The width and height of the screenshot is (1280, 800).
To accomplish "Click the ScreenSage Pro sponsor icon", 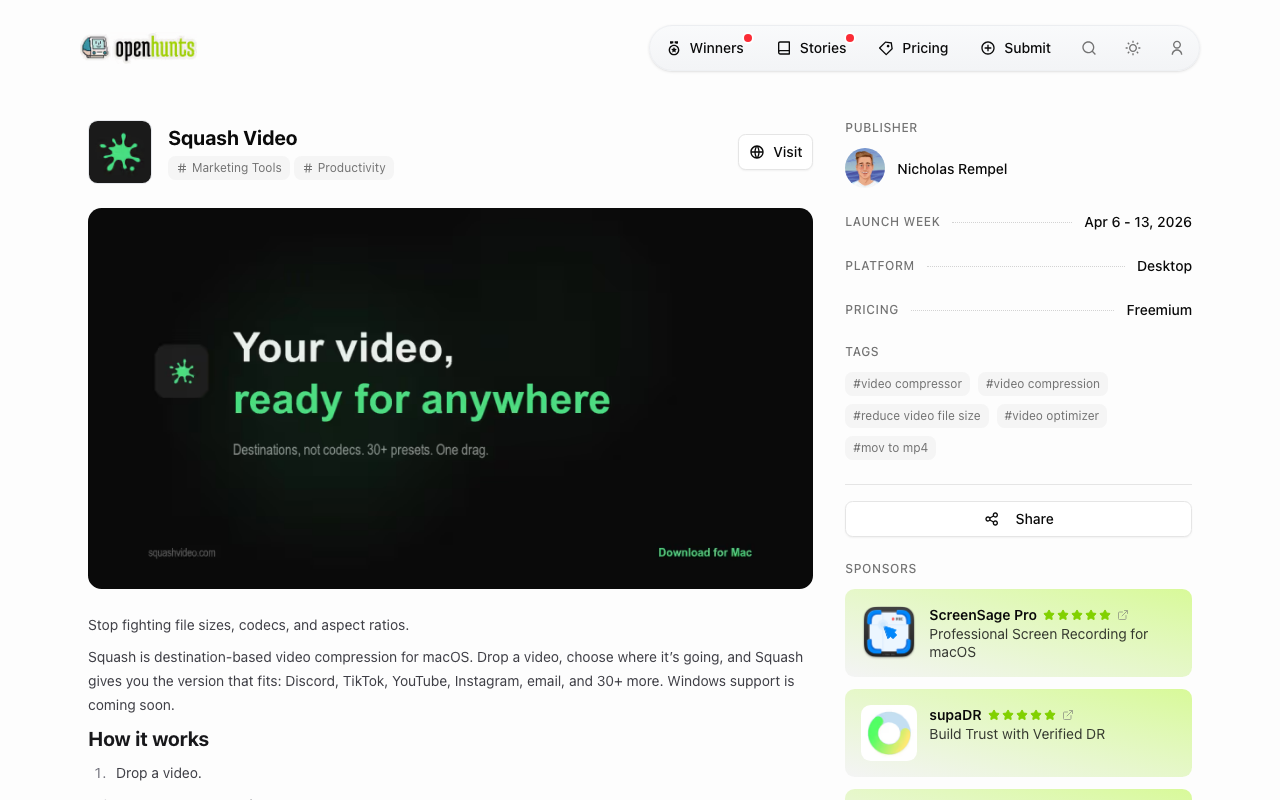I will coord(889,633).
